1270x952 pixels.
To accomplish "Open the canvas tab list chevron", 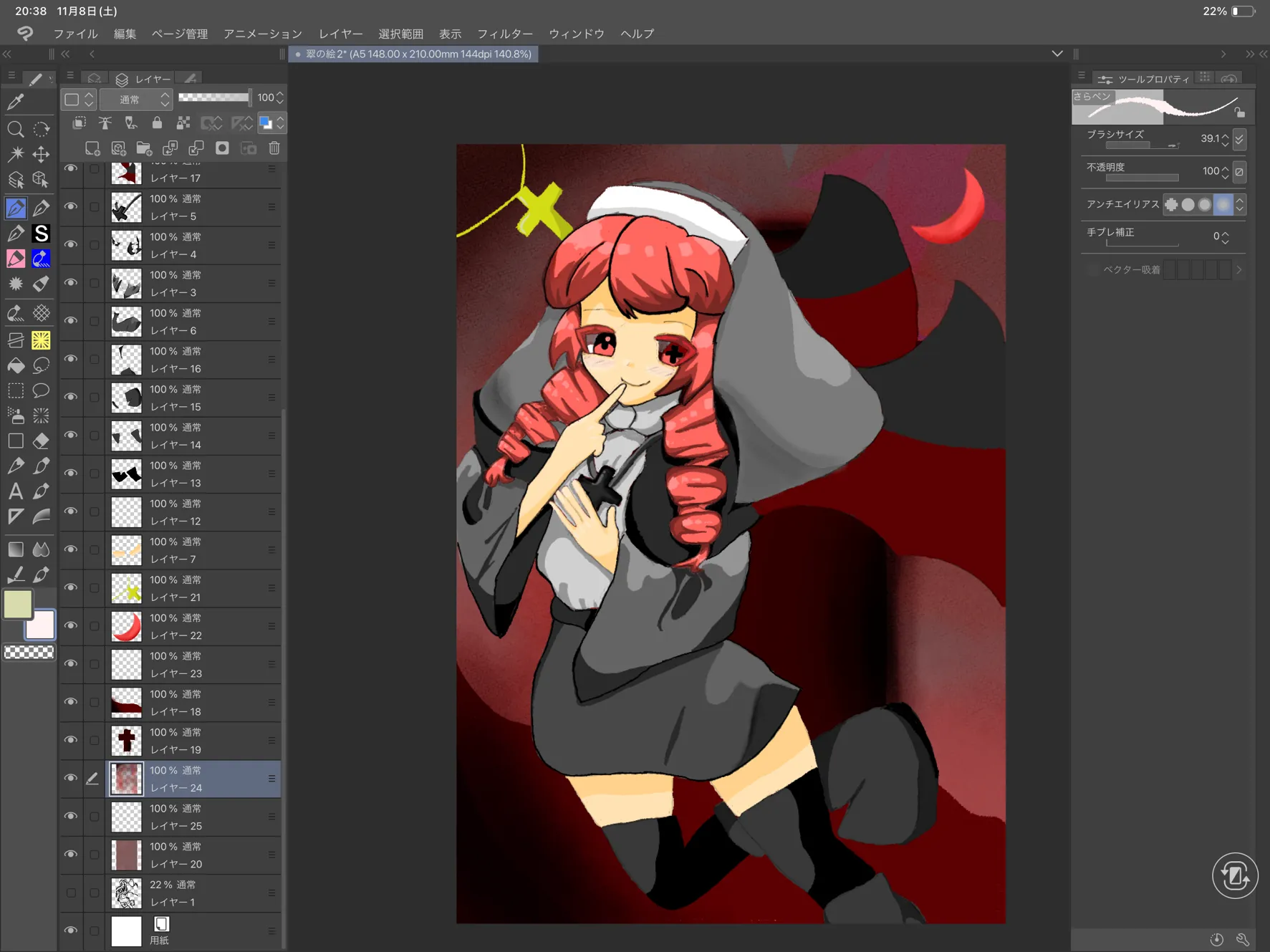I will point(1057,54).
